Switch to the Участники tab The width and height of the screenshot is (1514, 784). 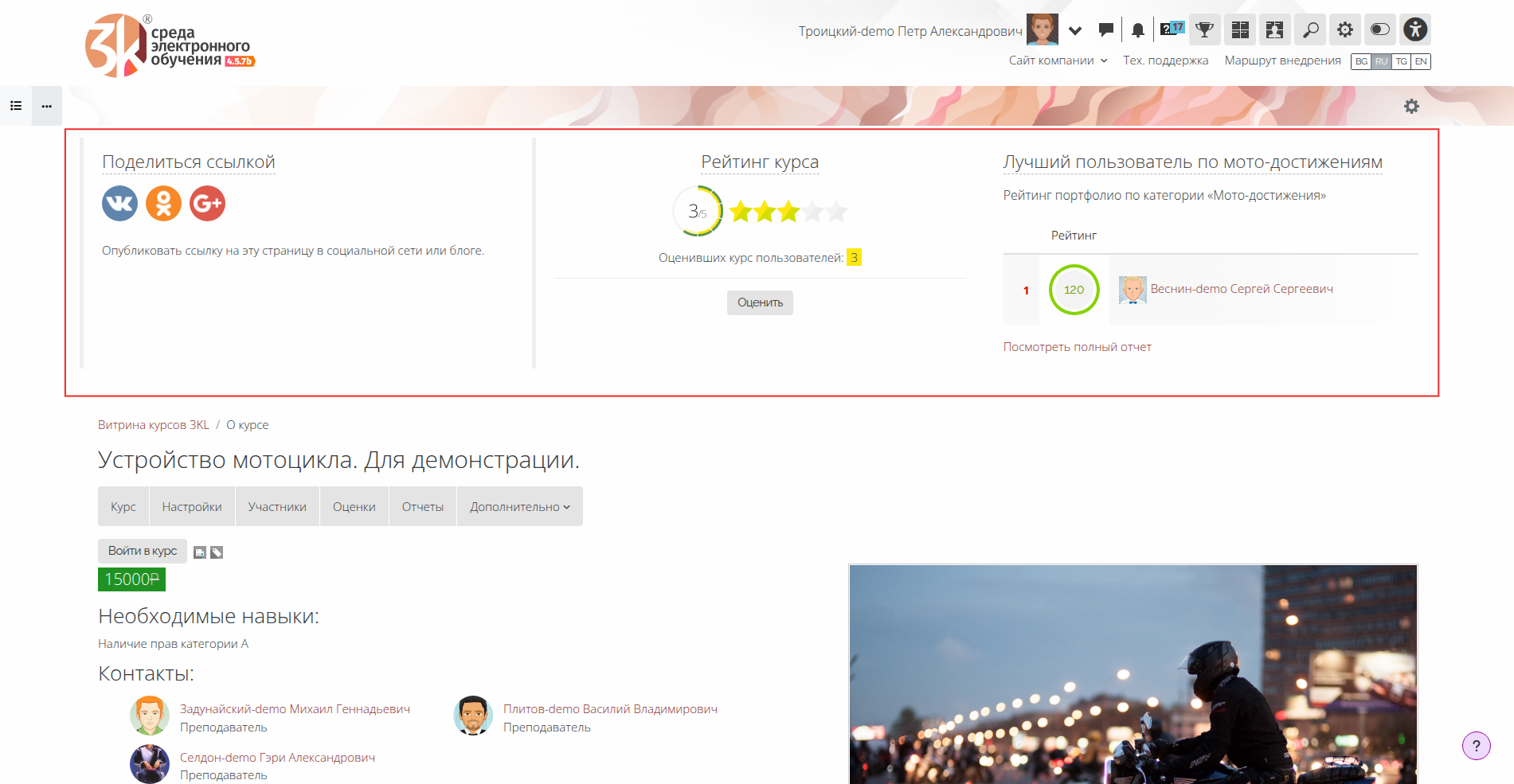[x=277, y=507]
